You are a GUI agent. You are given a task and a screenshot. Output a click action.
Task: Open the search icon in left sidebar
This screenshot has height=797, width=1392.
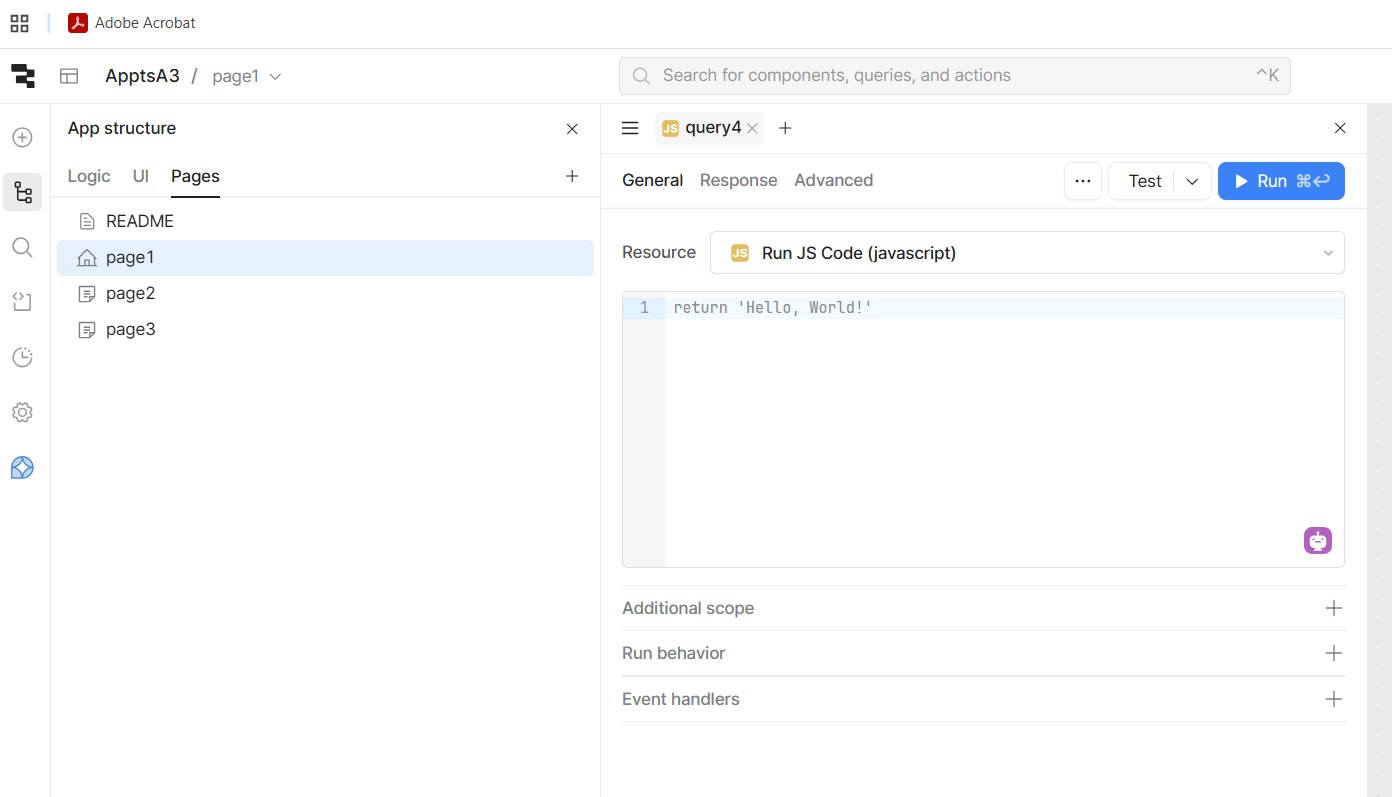pyautogui.click(x=22, y=247)
